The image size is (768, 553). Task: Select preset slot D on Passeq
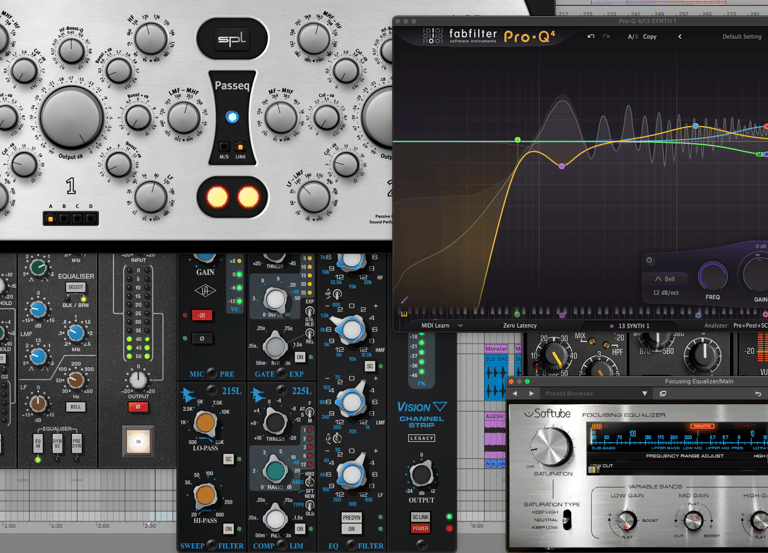pyautogui.click(x=91, y=218)
